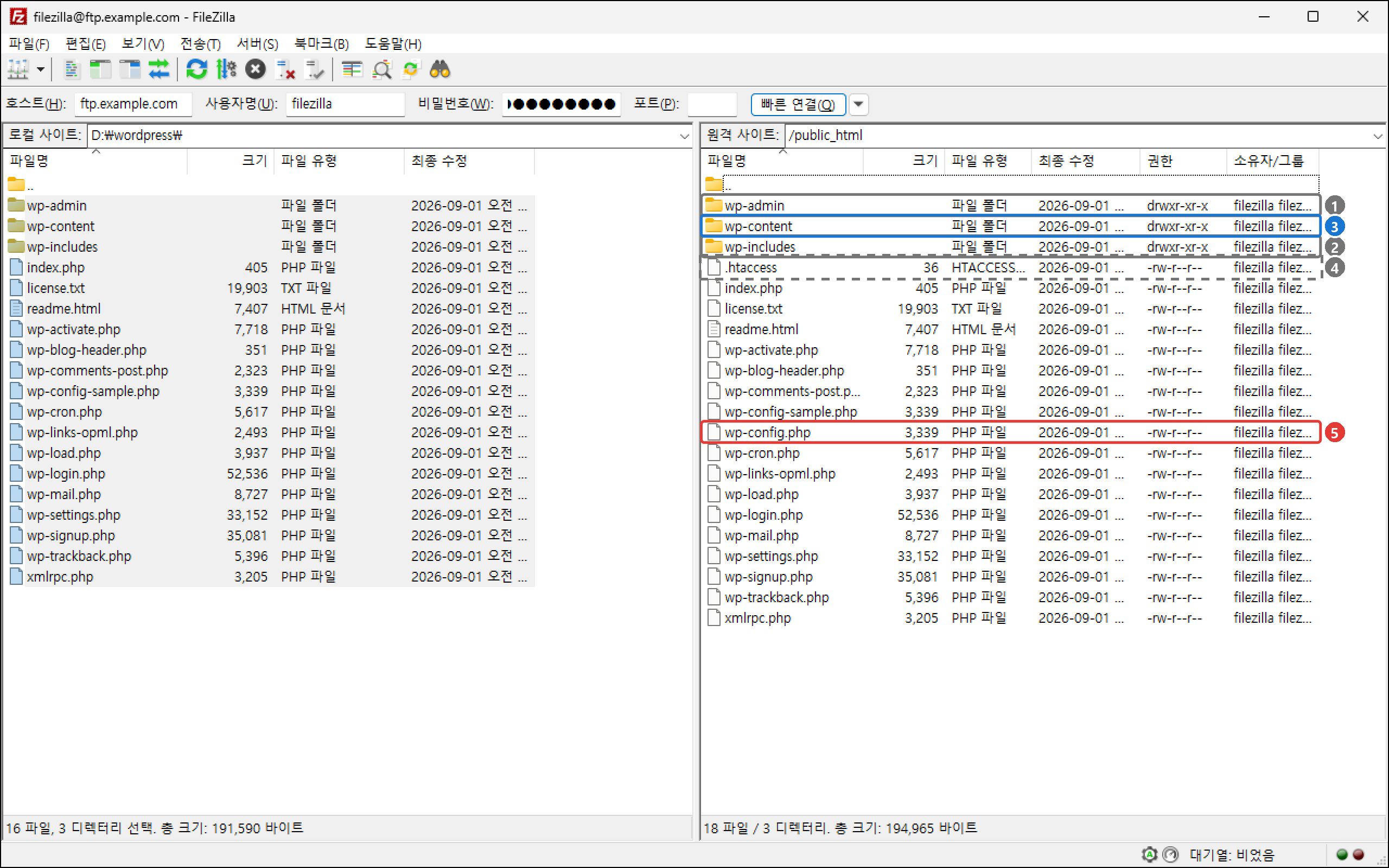The width and height of the screenshot is (1389, 868).
Task: Open the 도움말(H) menu
Action: pyautogui.click(x=393, y=43)
